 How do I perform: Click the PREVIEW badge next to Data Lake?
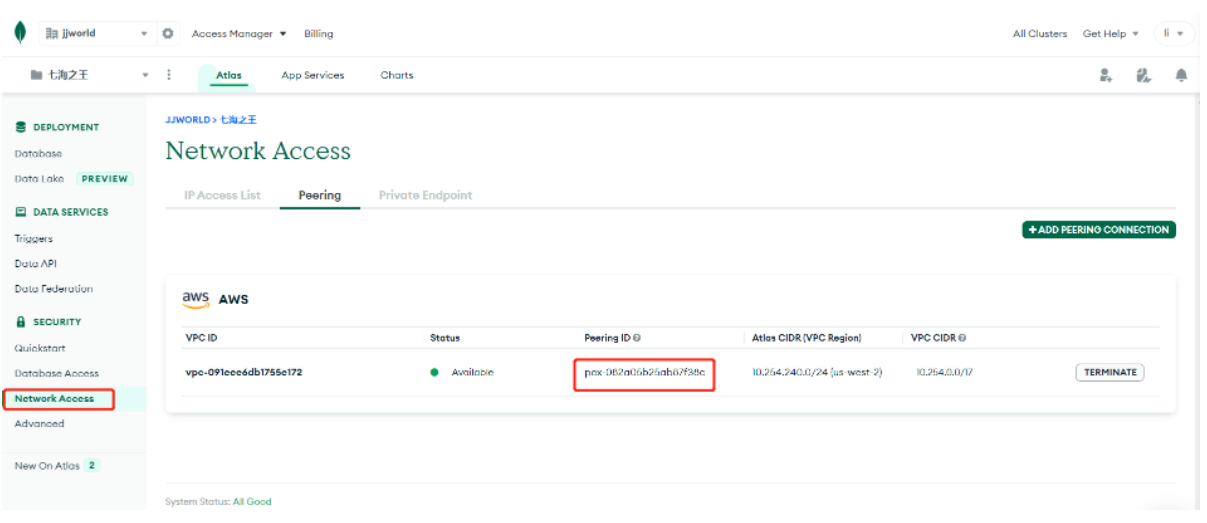coord(104,179)
